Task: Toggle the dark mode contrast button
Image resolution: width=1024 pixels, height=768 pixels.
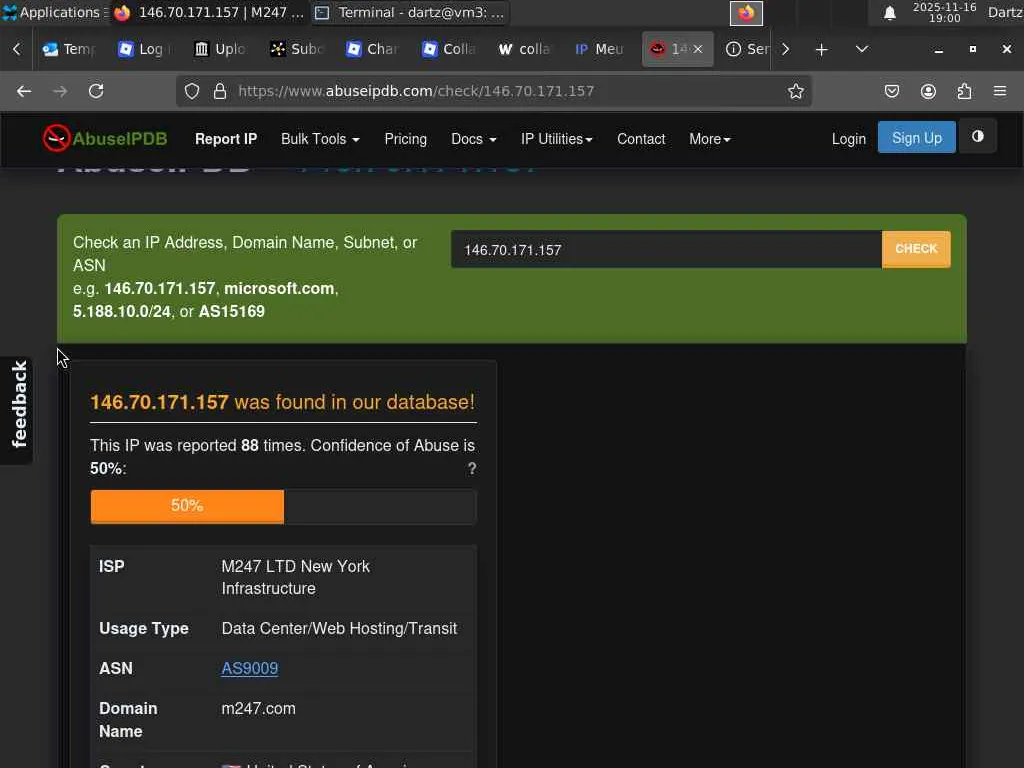Action: (978, 136)
